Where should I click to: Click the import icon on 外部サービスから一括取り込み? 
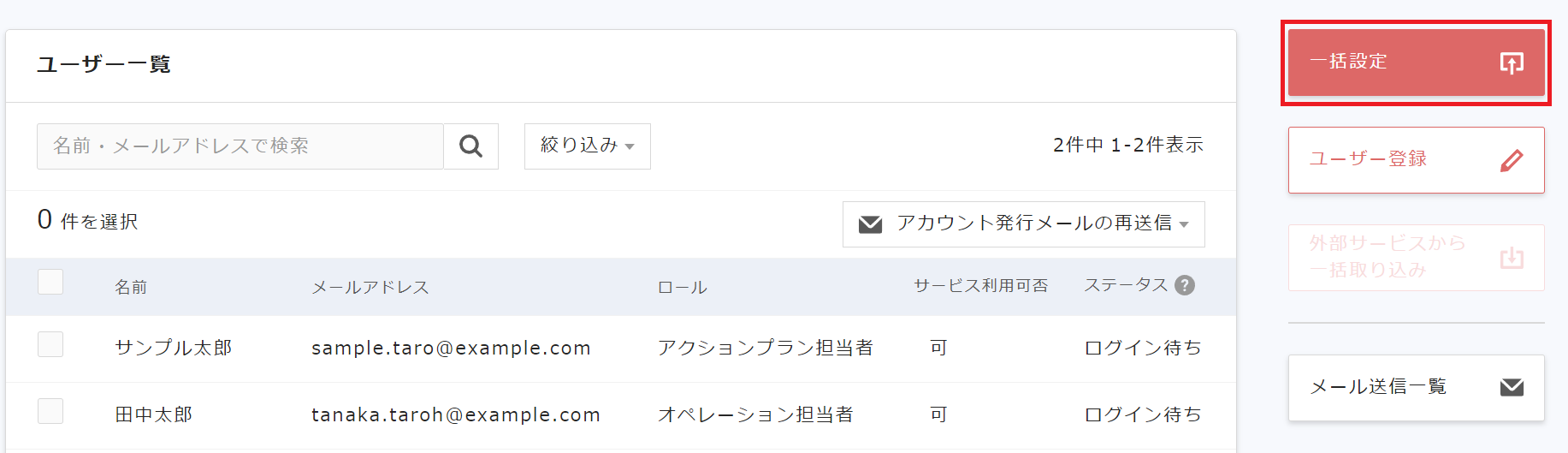point(1512,258)
